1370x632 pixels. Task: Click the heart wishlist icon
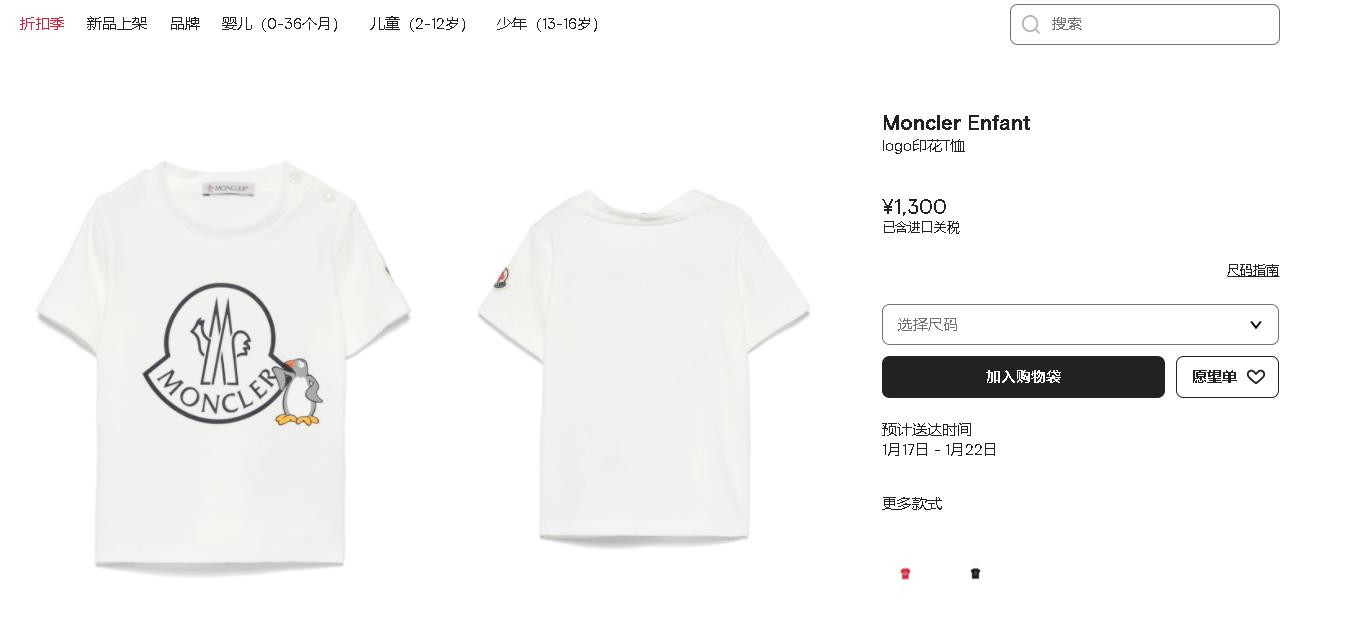[1256, 377]
